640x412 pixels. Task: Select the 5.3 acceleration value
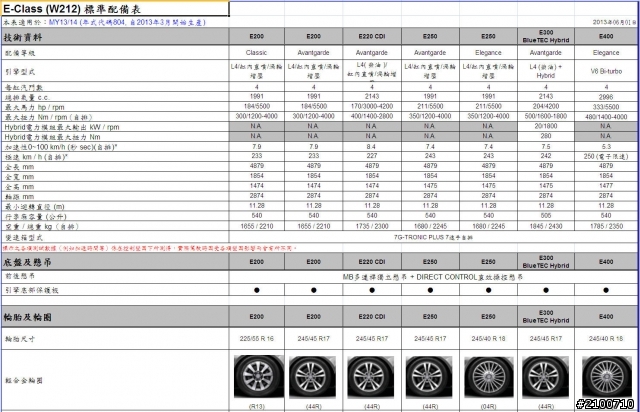coord(606,147)
